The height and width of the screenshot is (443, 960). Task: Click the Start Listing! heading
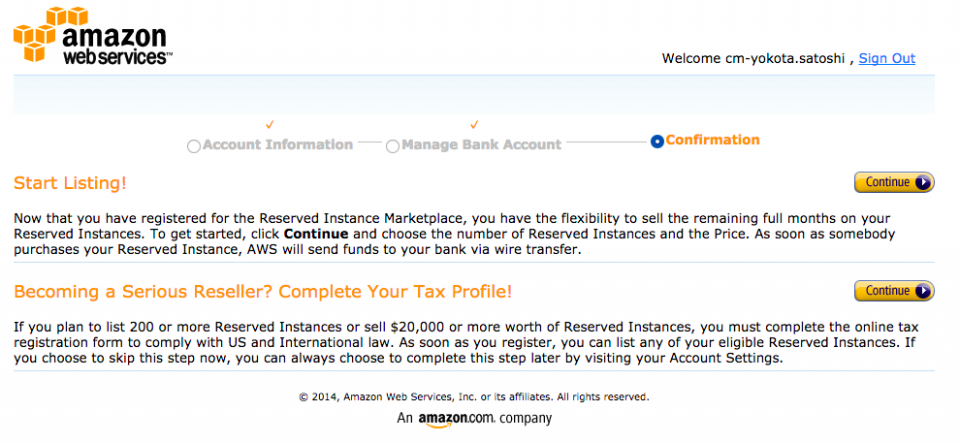tap(70, 183)
